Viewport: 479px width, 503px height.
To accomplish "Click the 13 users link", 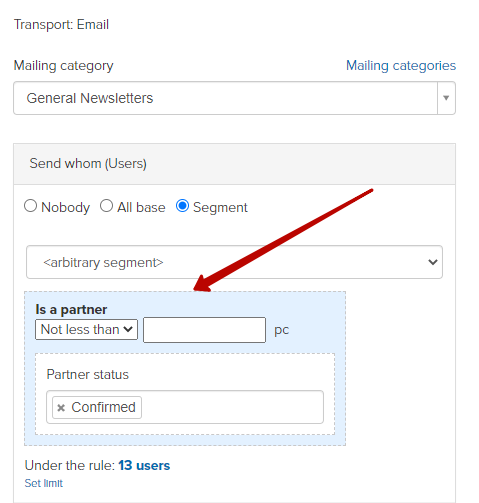I will pyautogui.click(x=144, y=465).
